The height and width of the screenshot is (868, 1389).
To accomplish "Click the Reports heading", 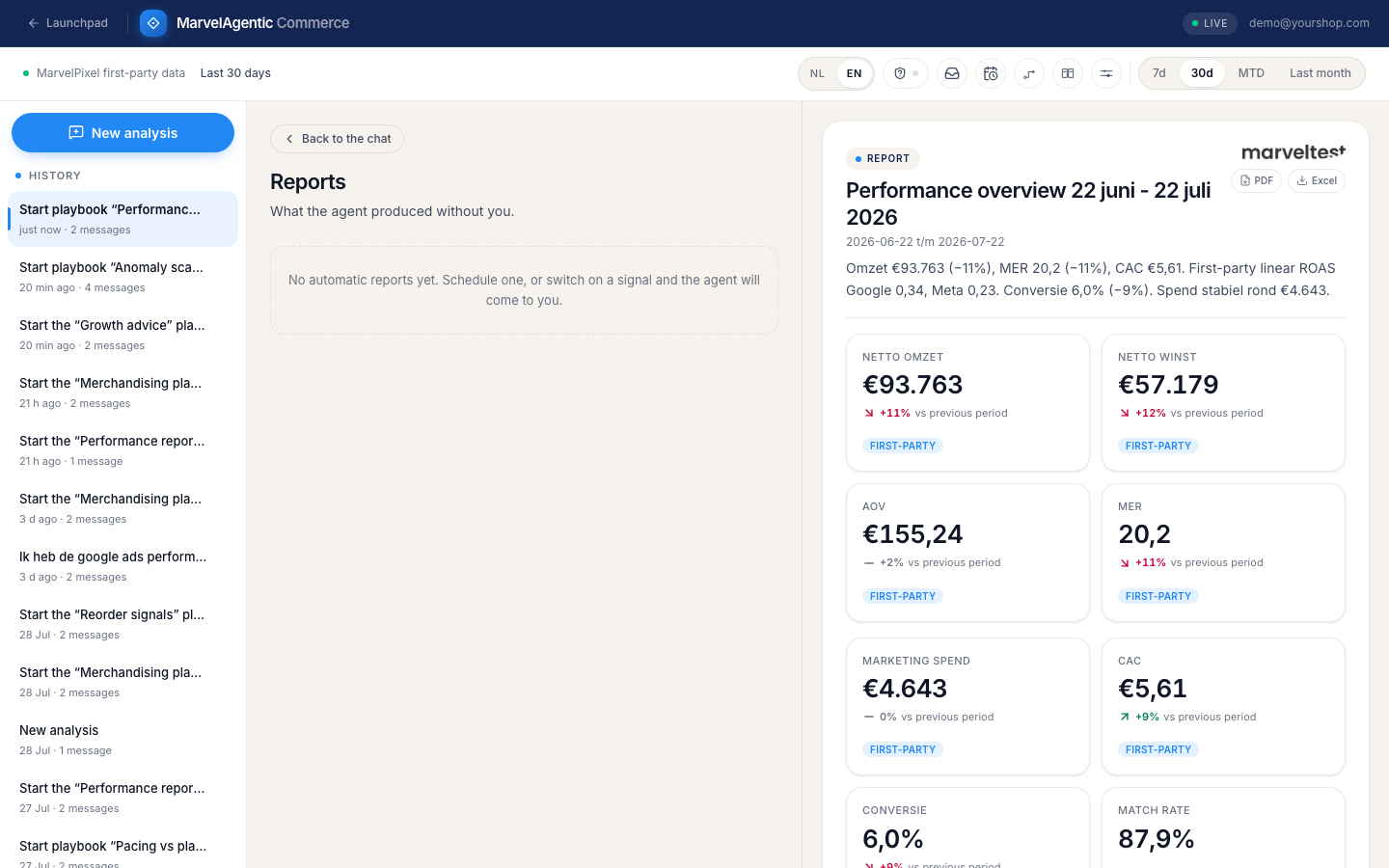I will pyautogui.click(x=308, y=181).
